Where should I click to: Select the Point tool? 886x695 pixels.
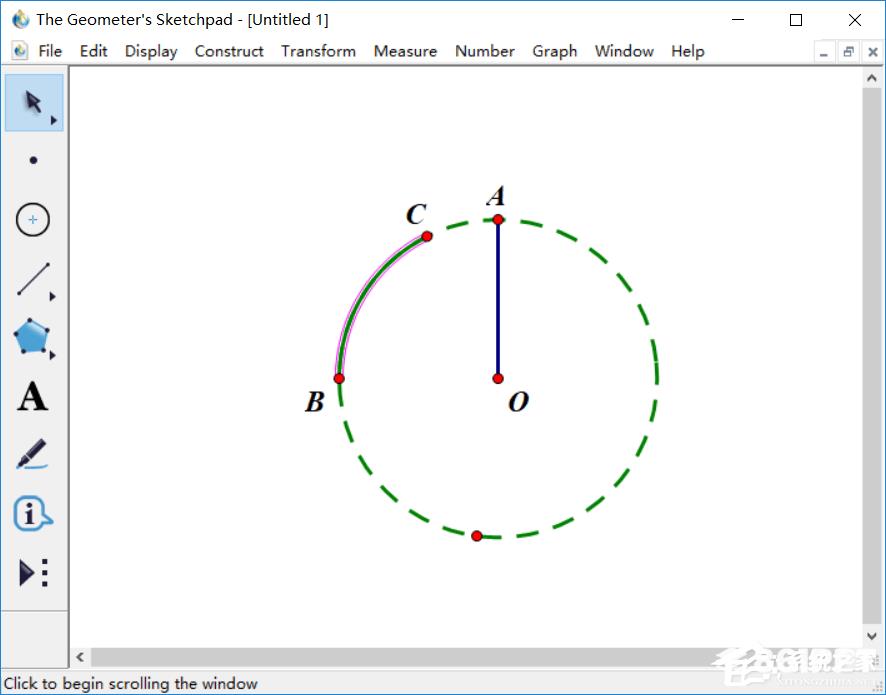pyautogui.click(x=33, y=160)
